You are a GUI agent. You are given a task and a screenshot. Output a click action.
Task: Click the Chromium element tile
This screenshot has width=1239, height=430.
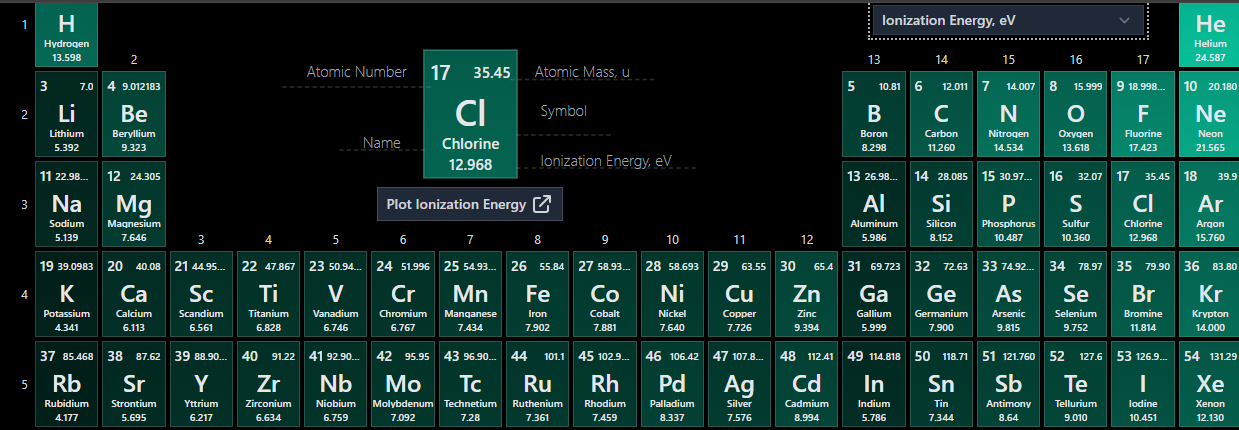403,295
